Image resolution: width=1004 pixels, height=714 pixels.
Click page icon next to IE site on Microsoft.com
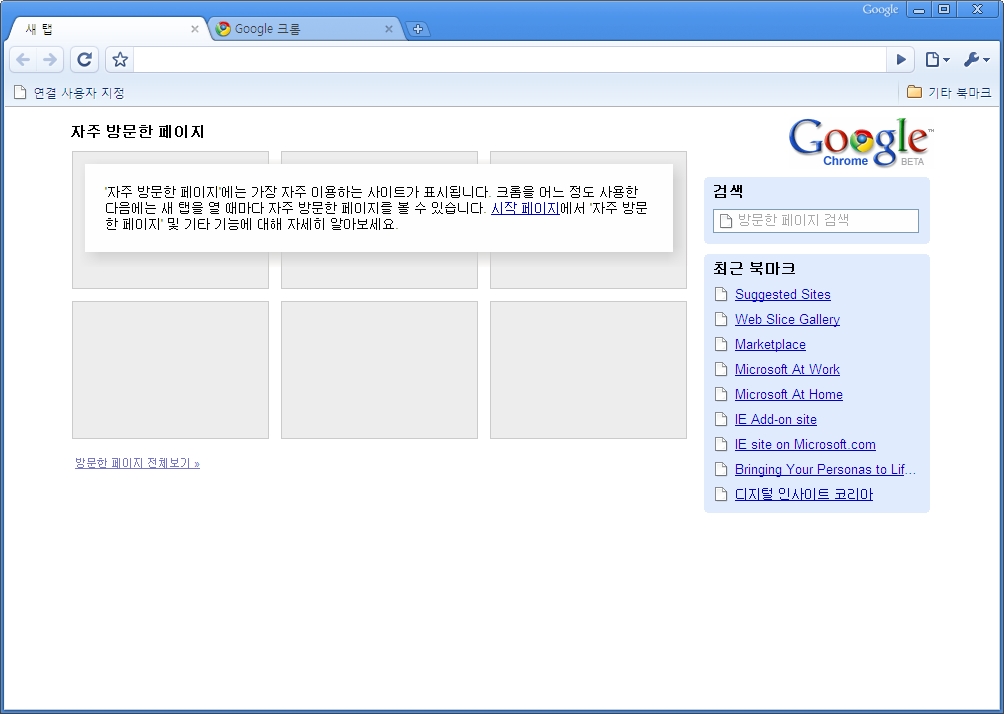(721, 444)
